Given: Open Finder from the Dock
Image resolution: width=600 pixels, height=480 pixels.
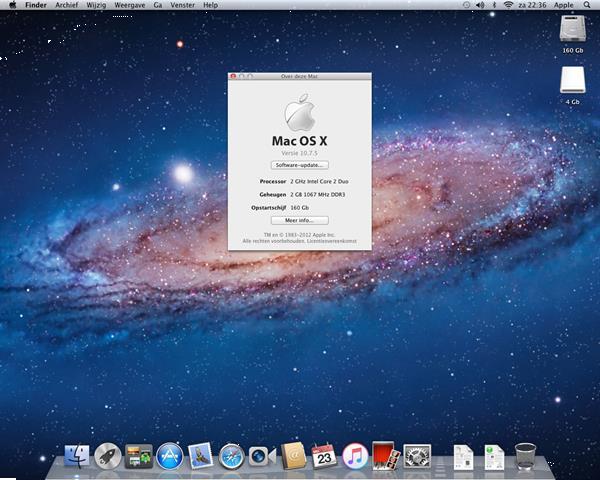Looking at the screenshot, I should [77, 456].
